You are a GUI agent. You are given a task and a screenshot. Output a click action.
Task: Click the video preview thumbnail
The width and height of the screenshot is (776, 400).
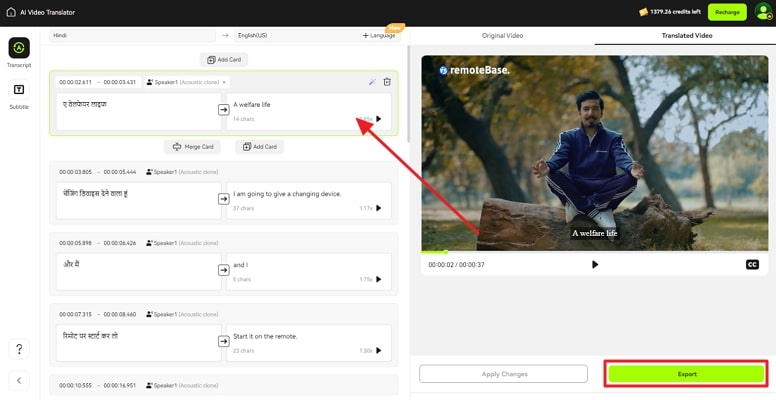click(x=594, y=153)
